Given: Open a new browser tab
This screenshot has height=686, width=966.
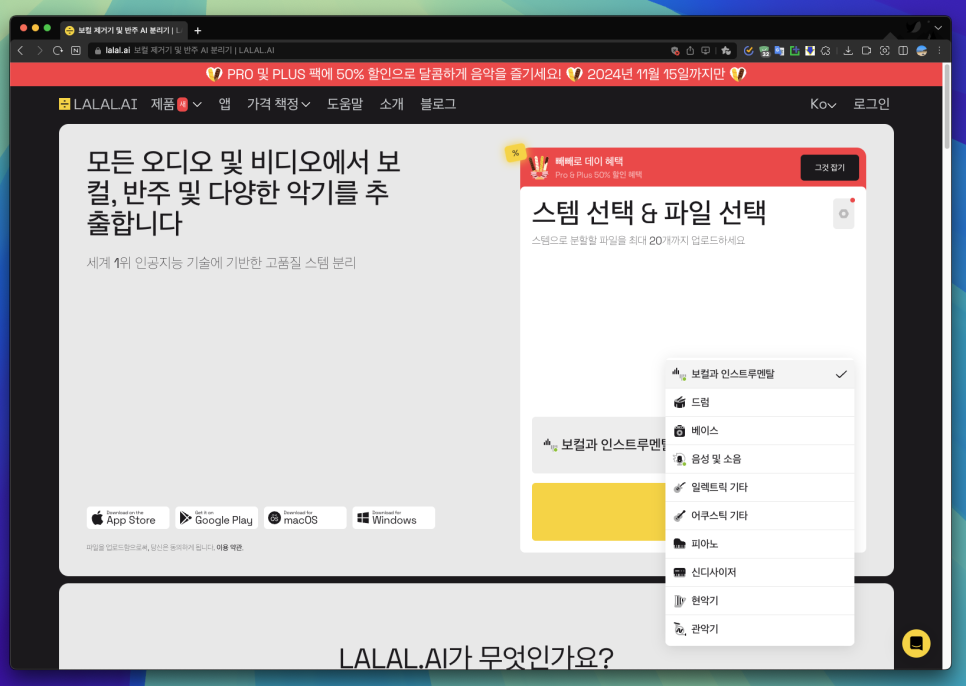Looking at the screenshot, I should [x=198, y=30].
